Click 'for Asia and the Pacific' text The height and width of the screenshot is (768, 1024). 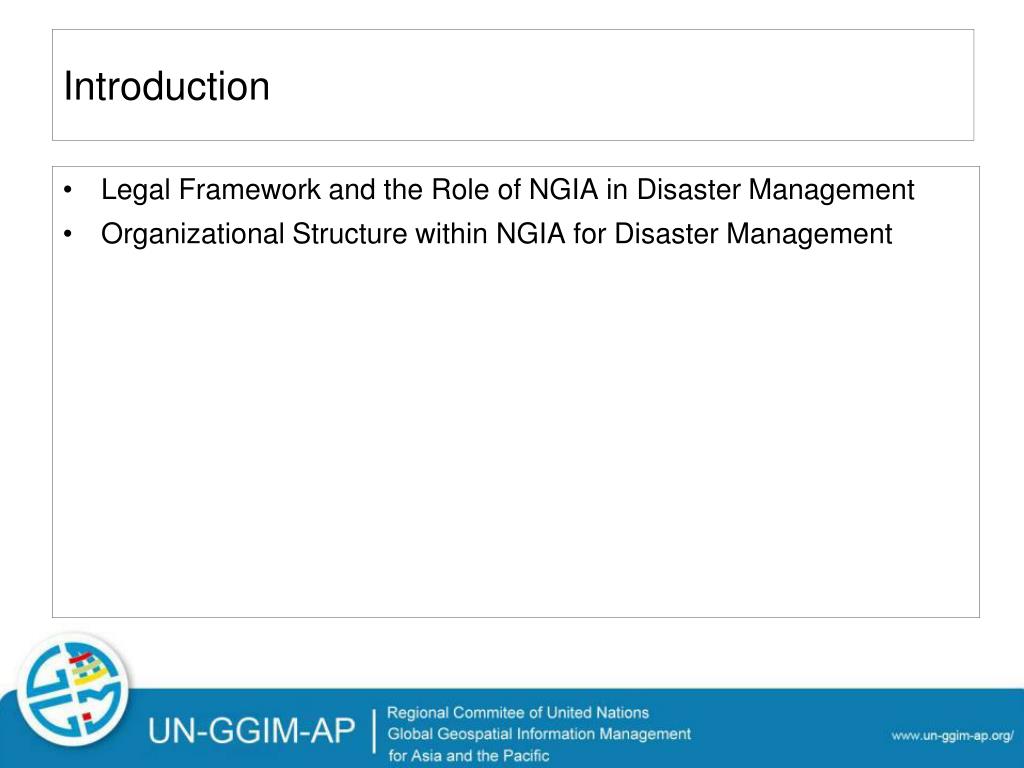(468, 756)
